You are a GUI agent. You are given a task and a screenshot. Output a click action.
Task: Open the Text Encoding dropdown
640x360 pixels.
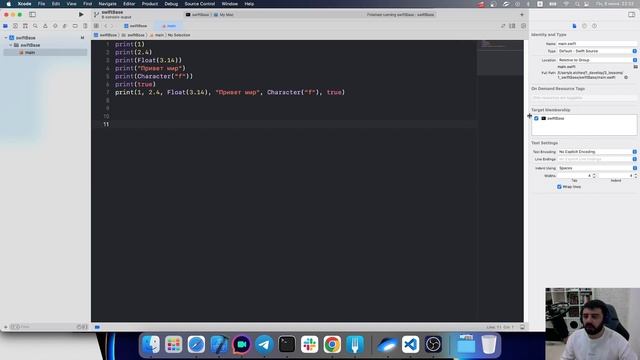pos(597,151)
